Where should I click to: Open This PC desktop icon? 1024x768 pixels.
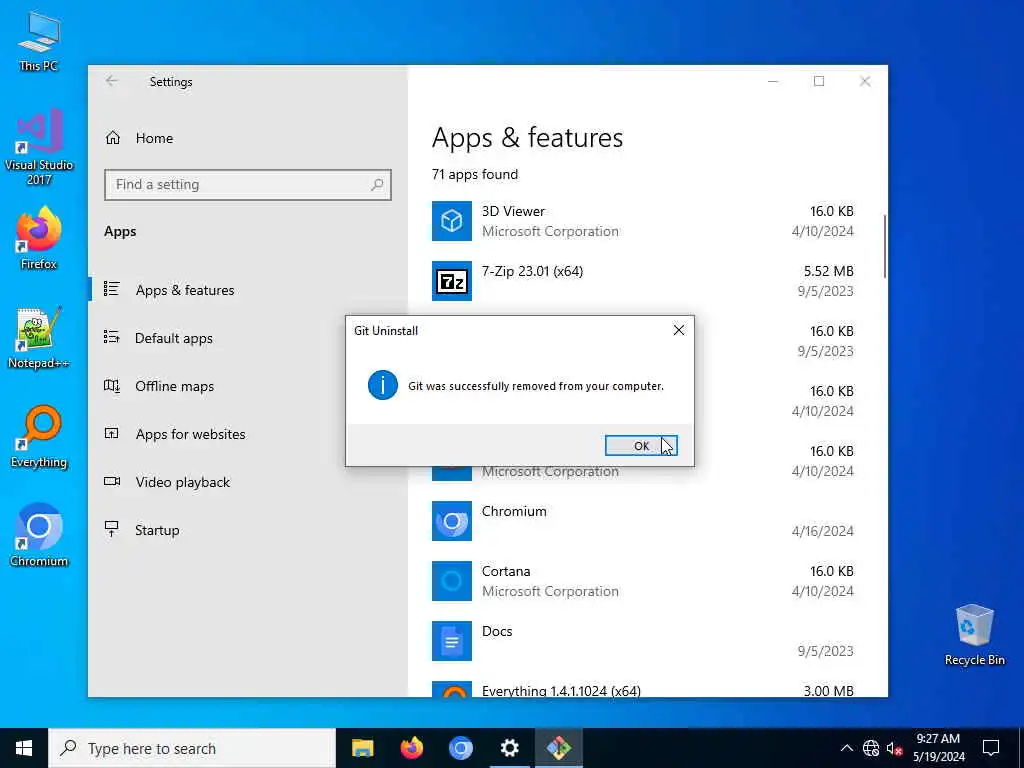39,42
